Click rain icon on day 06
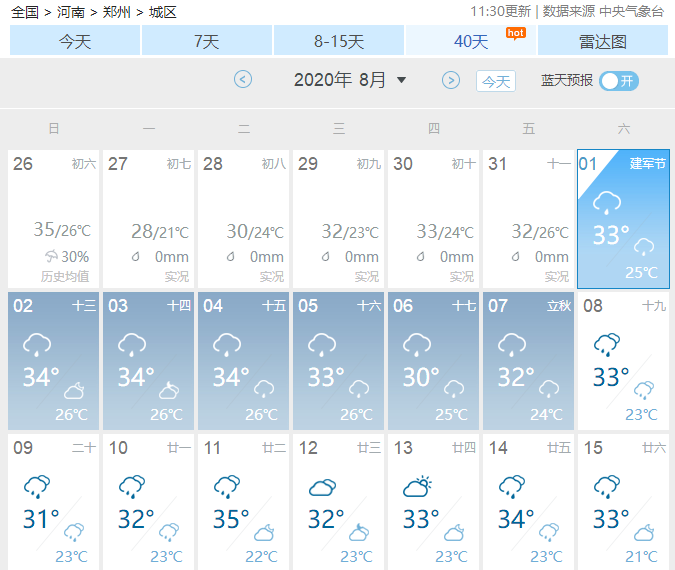Viewport: 675px width, 570px height. pyautogui.click(x=417, y=344)
